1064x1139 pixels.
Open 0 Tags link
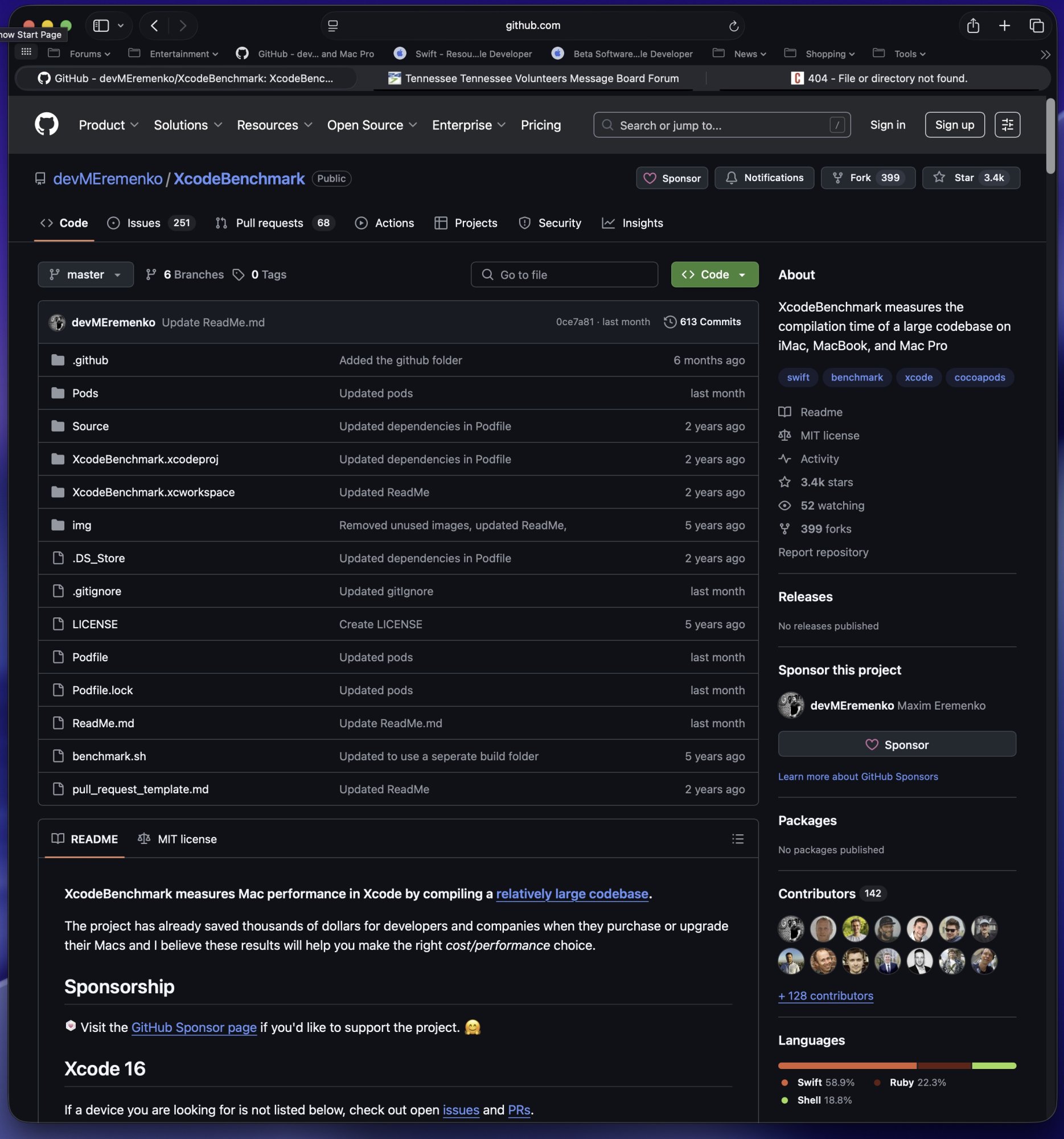pos(260,274)
